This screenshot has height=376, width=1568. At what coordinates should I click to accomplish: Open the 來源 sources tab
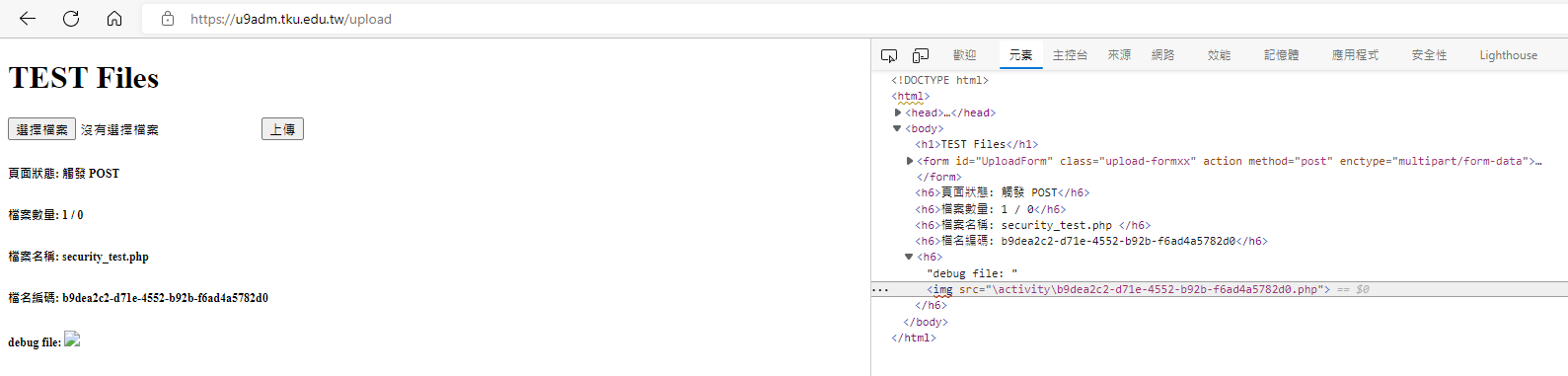[x=1119, y=55]
